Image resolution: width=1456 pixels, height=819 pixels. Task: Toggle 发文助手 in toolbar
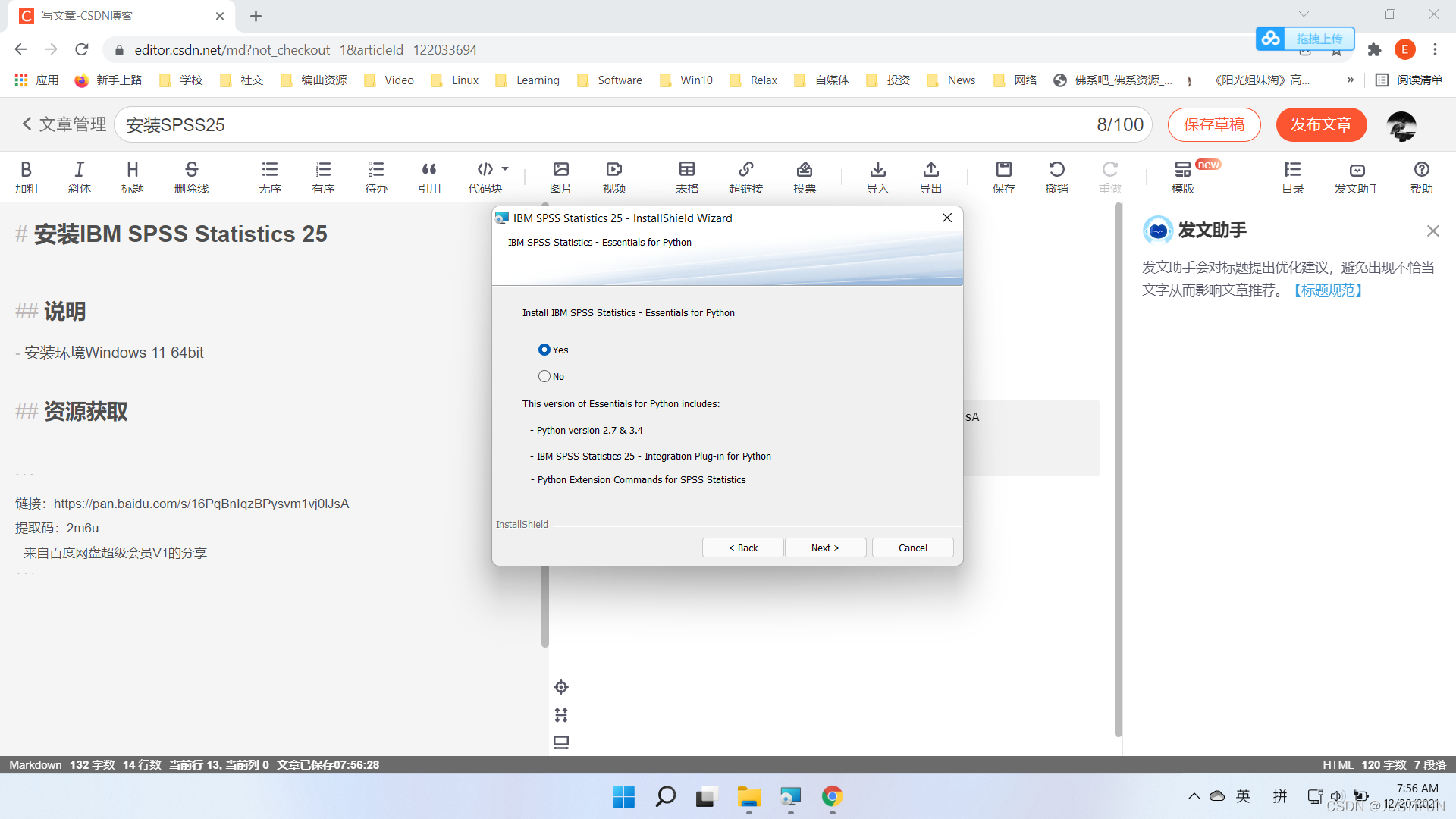[x=1357, y=177]
